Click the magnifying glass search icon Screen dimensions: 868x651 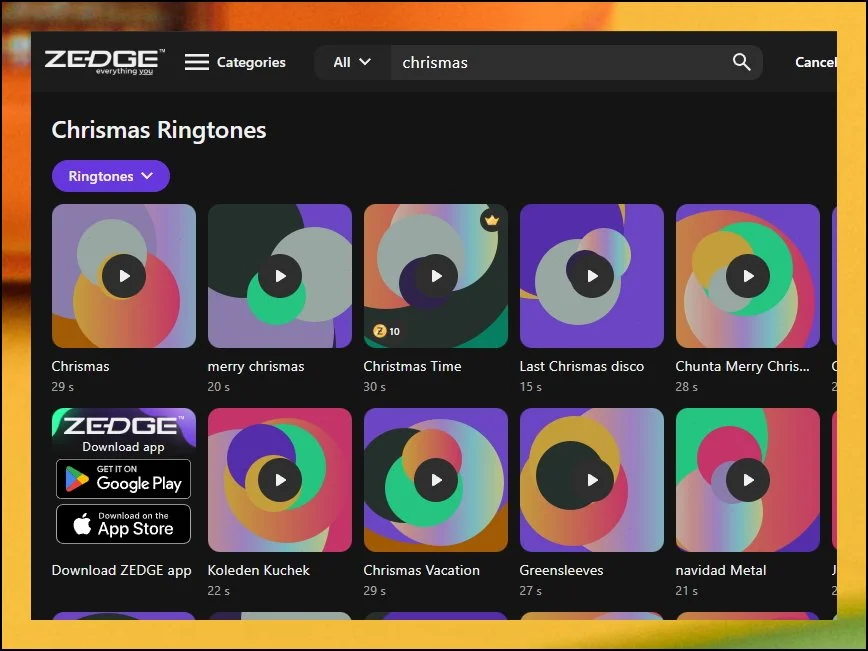pos(741,62)
